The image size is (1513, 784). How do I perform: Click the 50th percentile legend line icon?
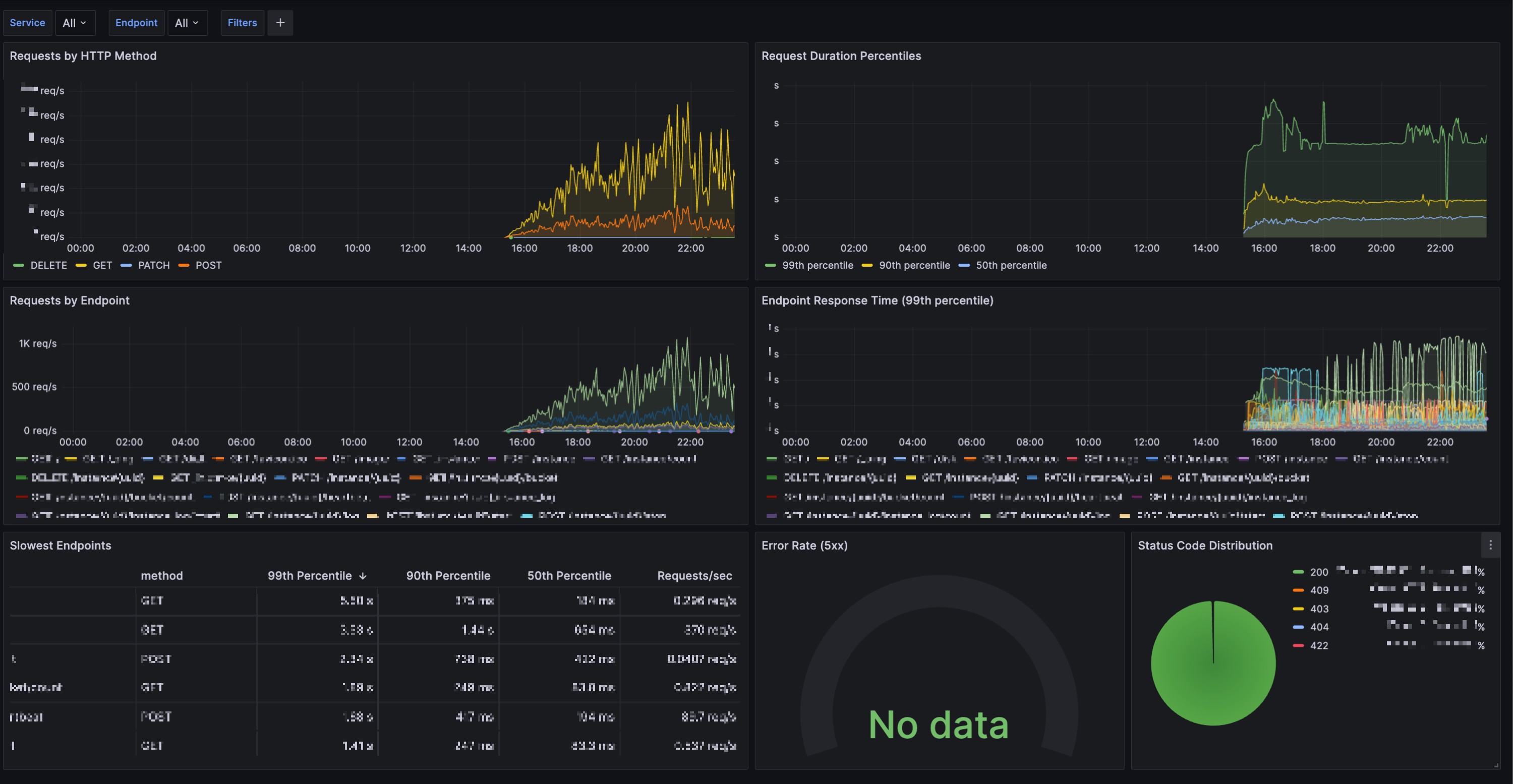[964, 265]
